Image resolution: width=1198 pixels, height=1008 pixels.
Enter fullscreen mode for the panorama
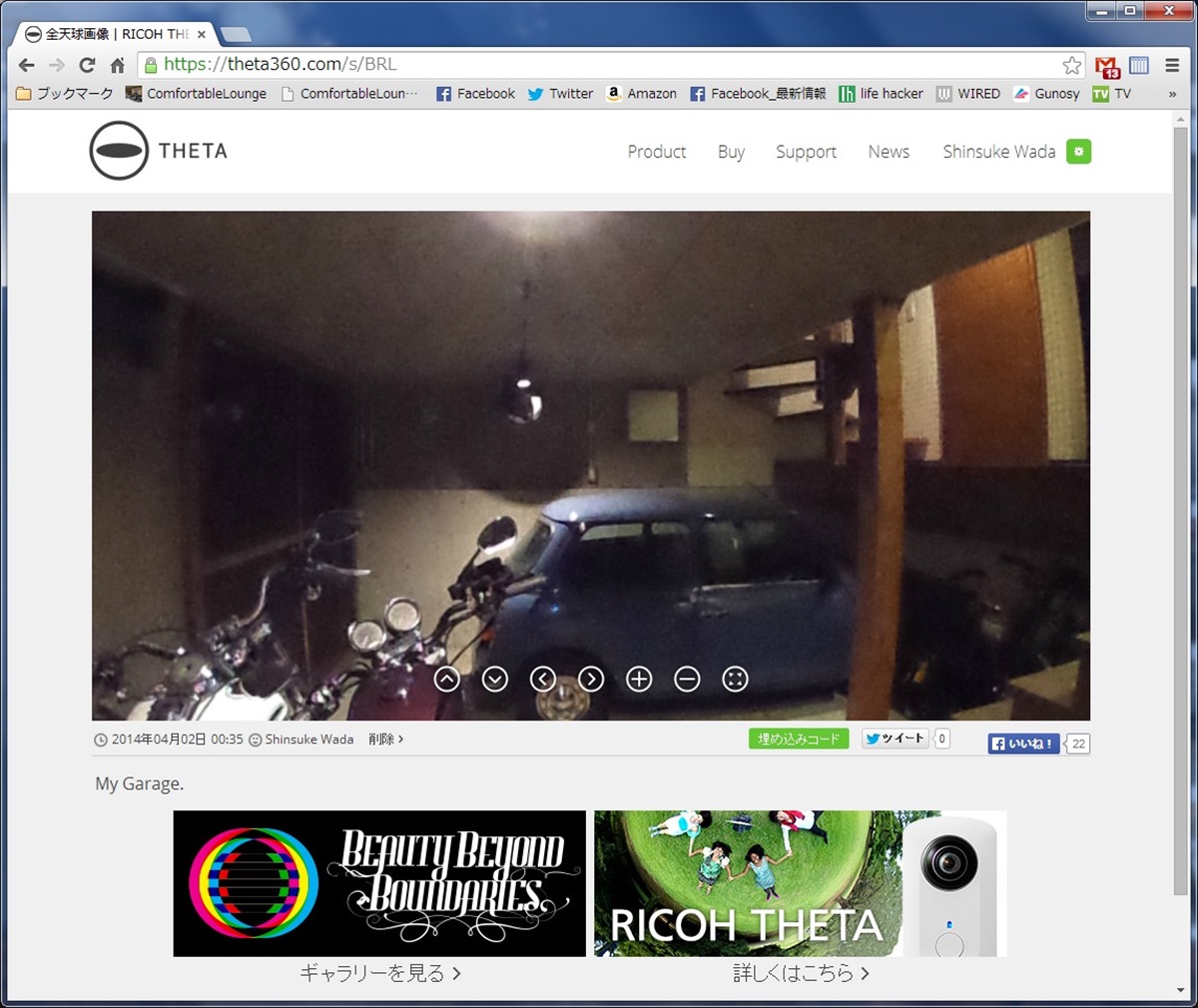pos(735,679)
